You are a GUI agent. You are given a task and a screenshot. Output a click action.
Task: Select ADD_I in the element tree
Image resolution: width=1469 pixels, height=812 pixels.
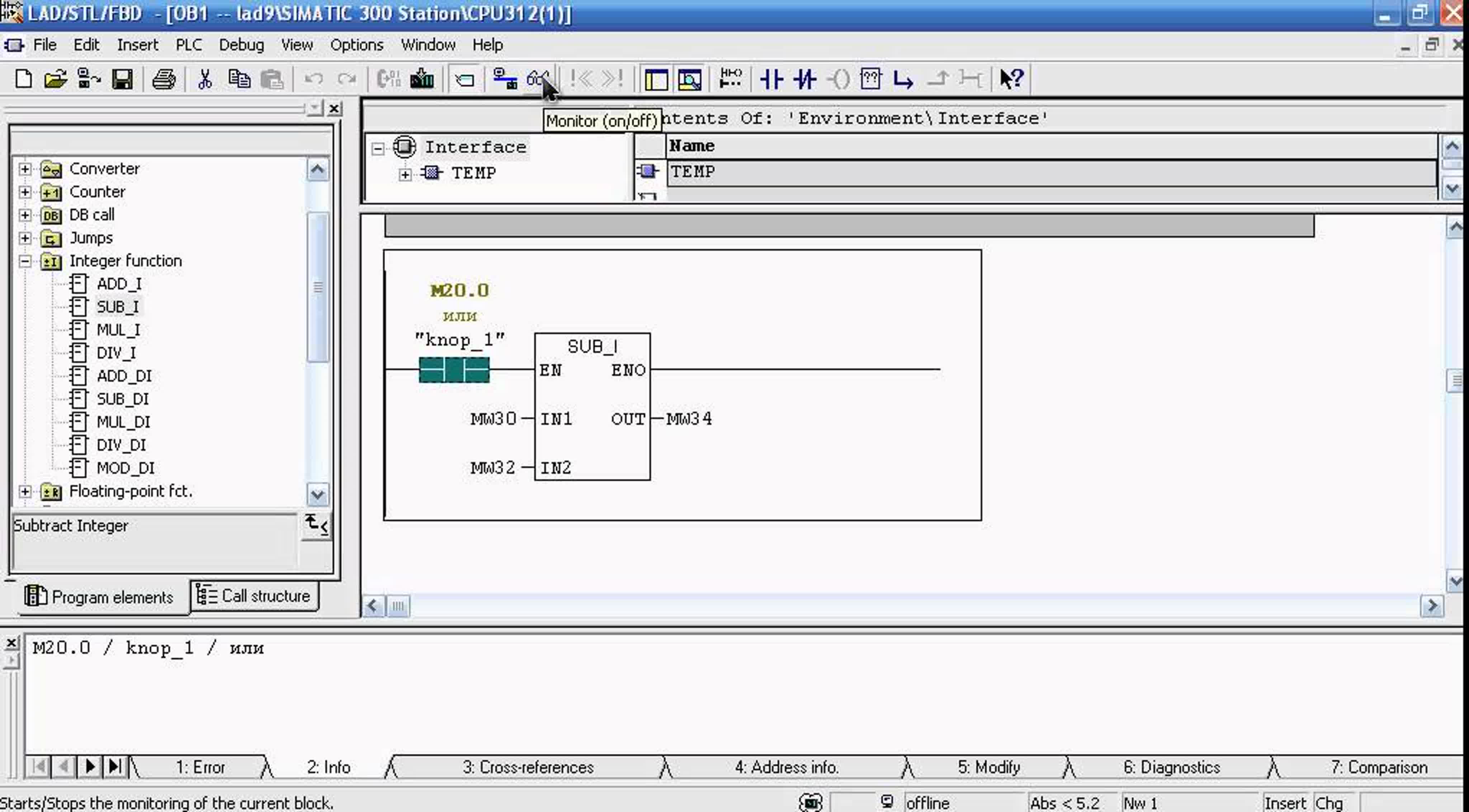tap(119, 284)
